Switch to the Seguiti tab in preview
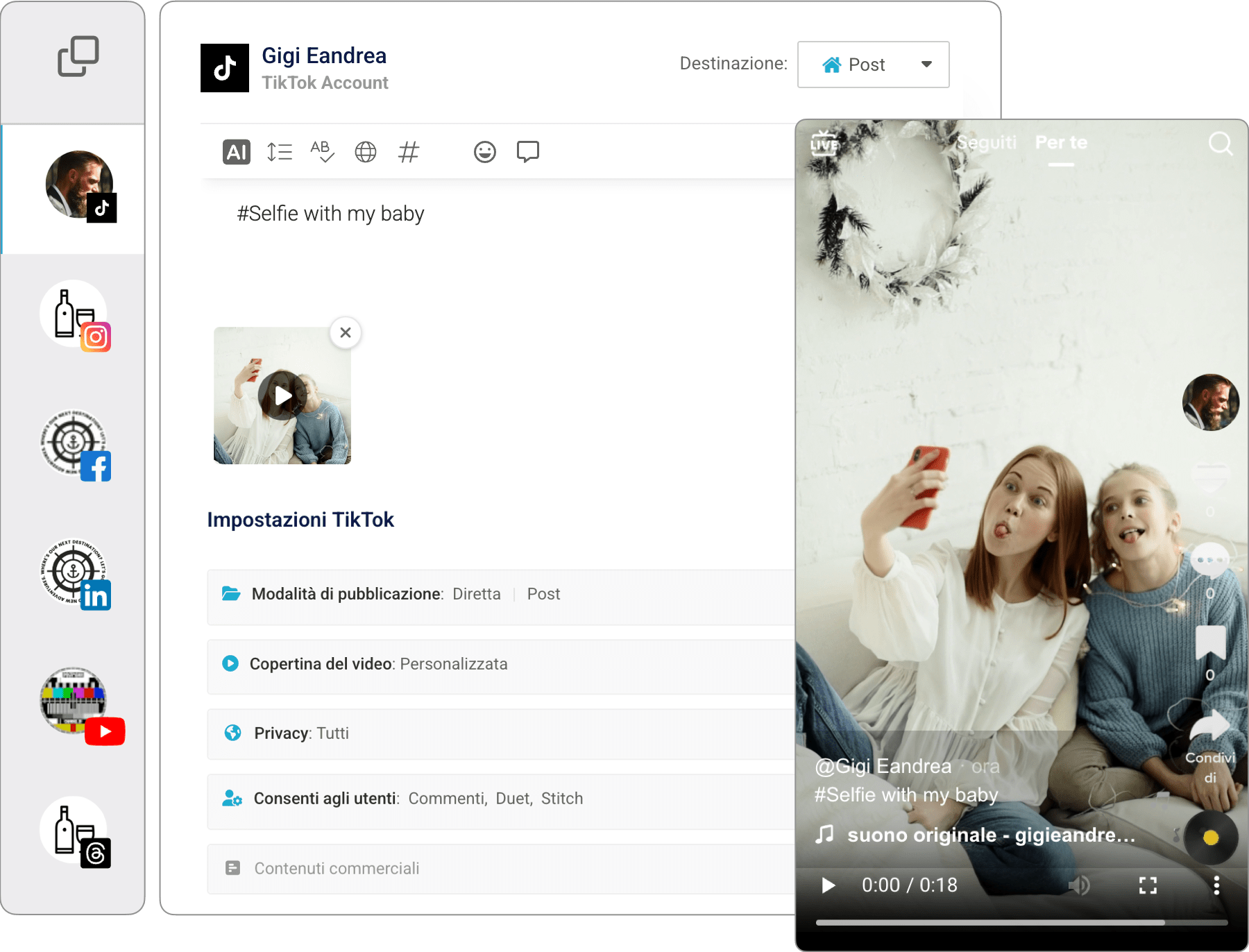The image size is (1249, 952). tap(986, 142)
